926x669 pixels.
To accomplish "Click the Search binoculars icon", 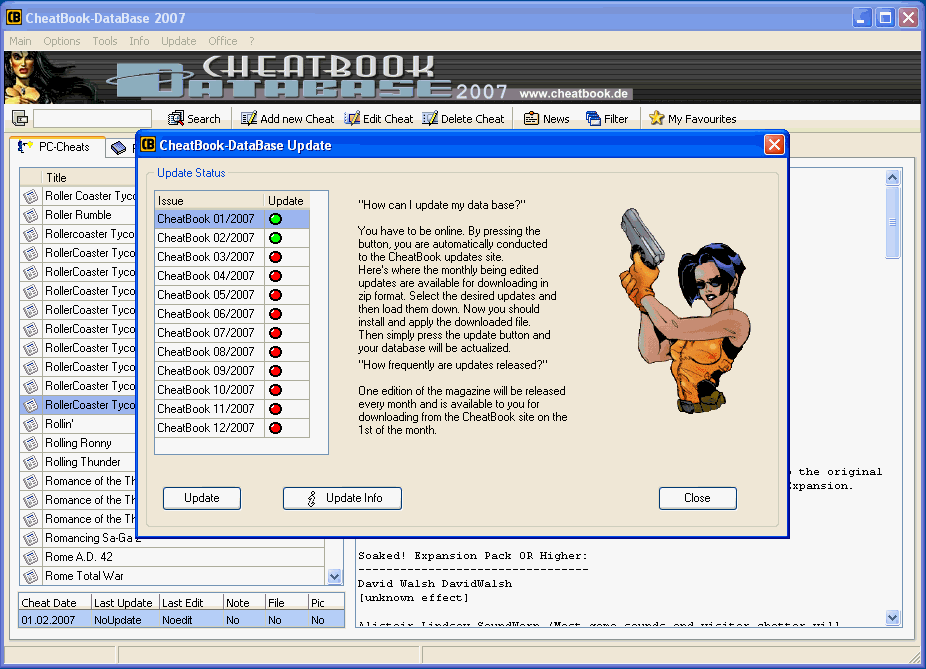I will tap(177, 118).
